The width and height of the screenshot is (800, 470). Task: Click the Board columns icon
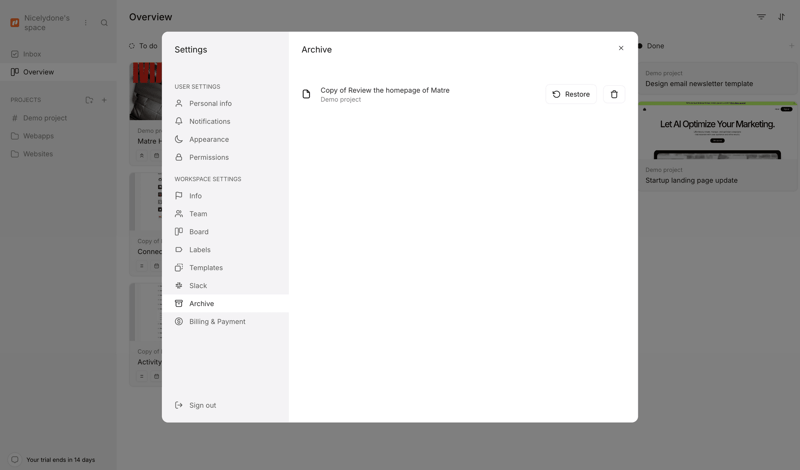click(179, 231)
